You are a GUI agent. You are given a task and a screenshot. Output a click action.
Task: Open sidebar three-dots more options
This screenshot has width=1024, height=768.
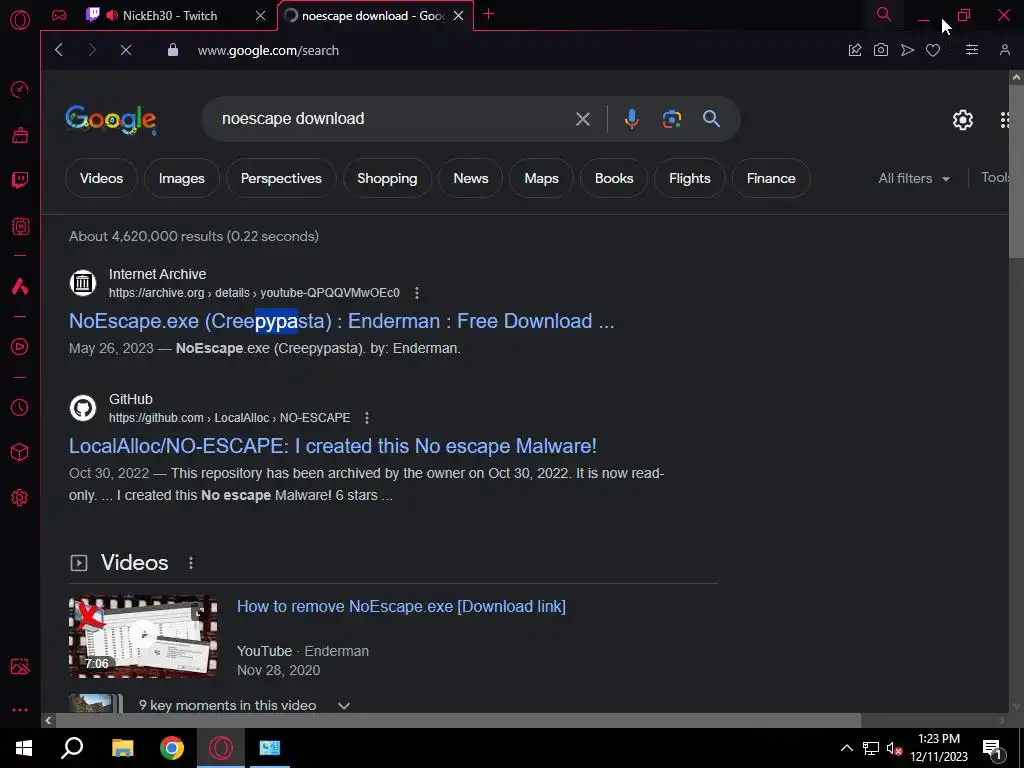coord(20,710)
